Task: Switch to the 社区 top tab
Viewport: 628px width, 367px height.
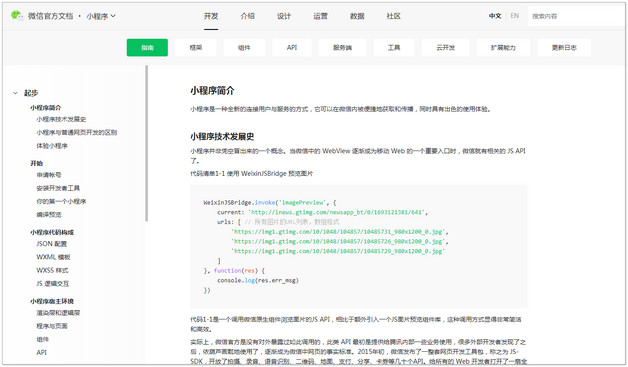Action: [x=394, y=16]
